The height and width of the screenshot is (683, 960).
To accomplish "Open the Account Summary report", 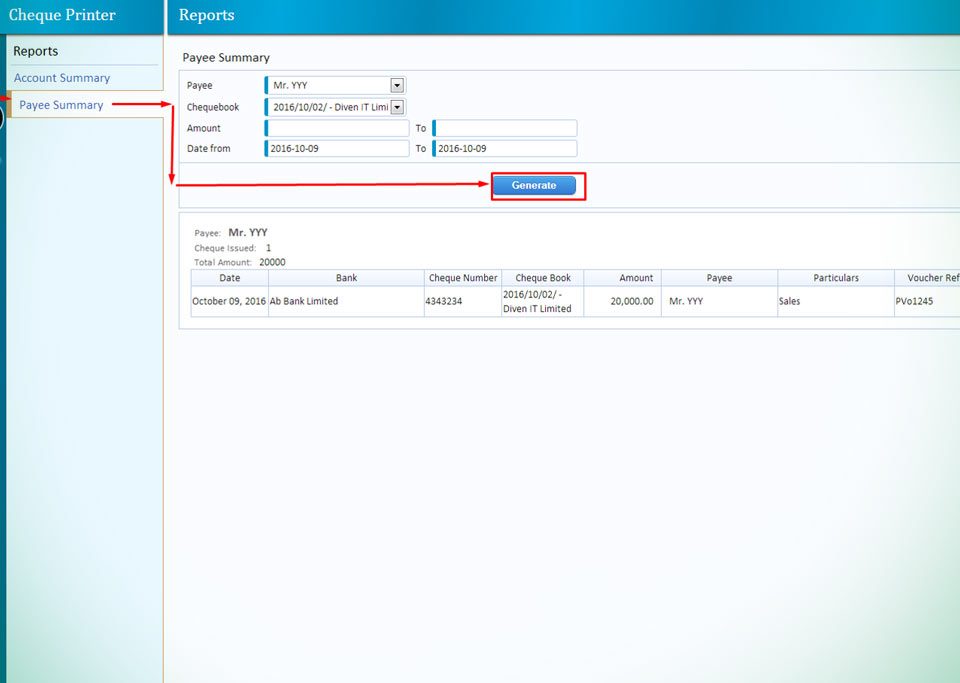I will 60,77.
